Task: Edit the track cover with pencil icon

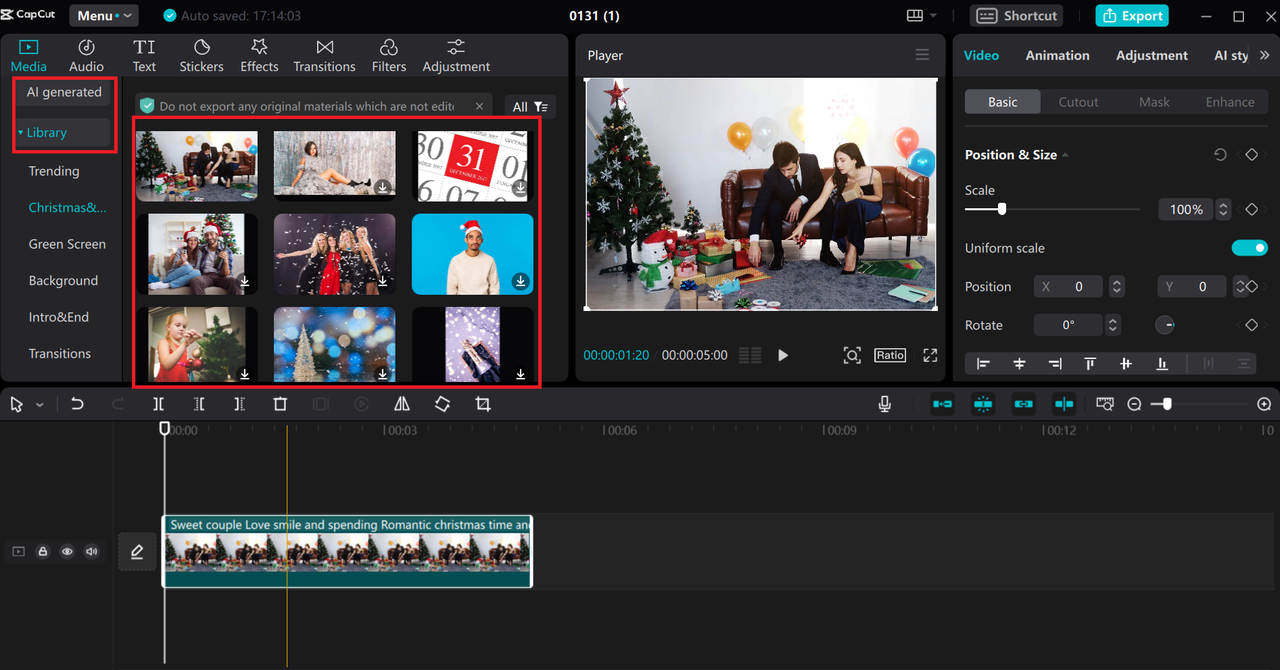Action: [137, 551]
